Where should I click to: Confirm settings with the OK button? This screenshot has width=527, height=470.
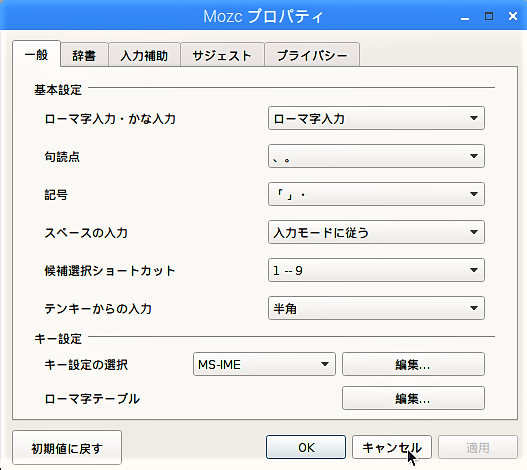[x=306, y=447]
